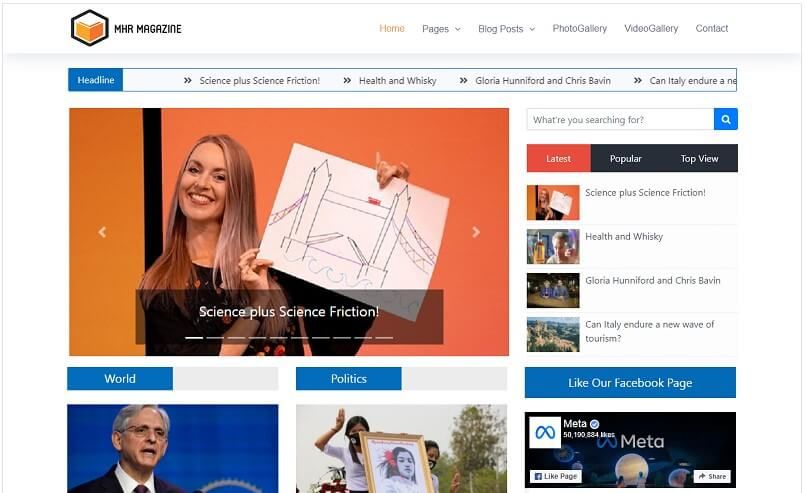Viewport: 806px width, 493px height.
Task: Select the Latest tab
Action: tap(559, 158)
